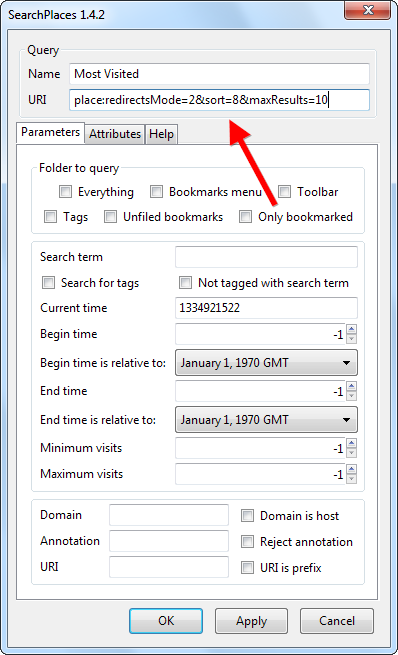Screen dimensions: 398x655
Task: Focus the Search term input
Action: (266, 256)
